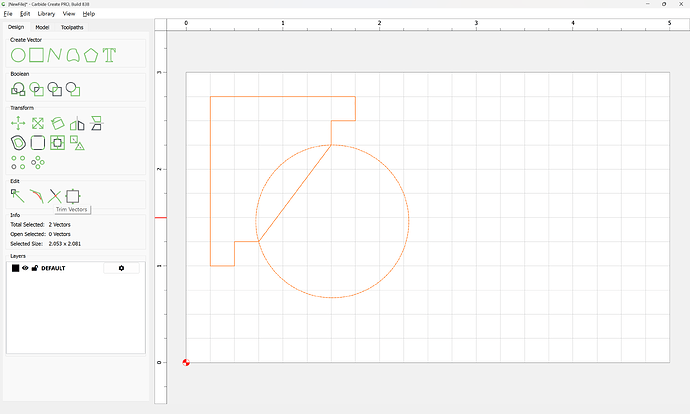Click the dashed circle on canvas
Screen dimensions: 690x414
click(x=409, y=221)
